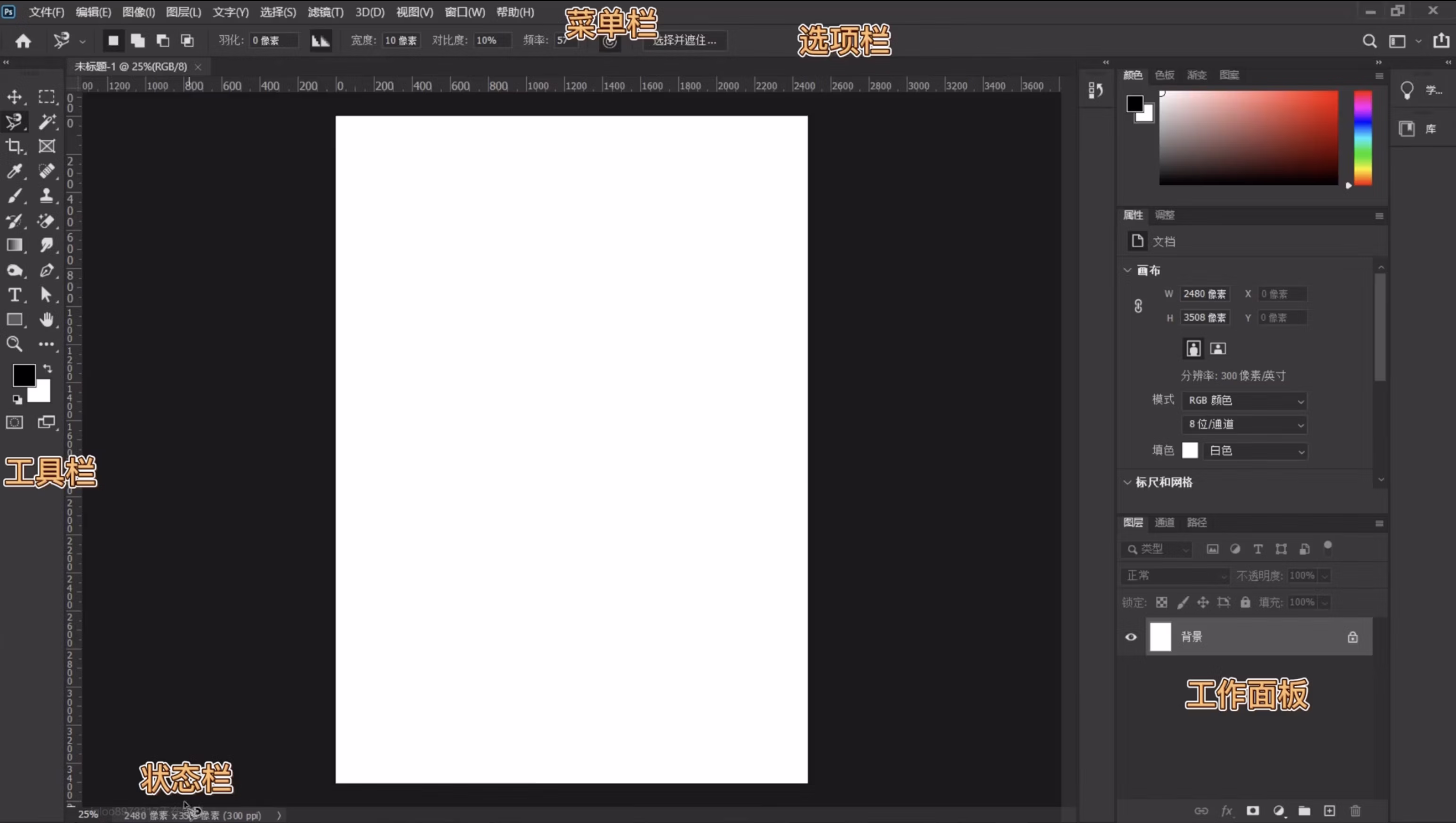This screenshot has height=823, width=1456.
Task: Open the 8 位/通道 bit depth dropdown
Action: point(1244,425)
